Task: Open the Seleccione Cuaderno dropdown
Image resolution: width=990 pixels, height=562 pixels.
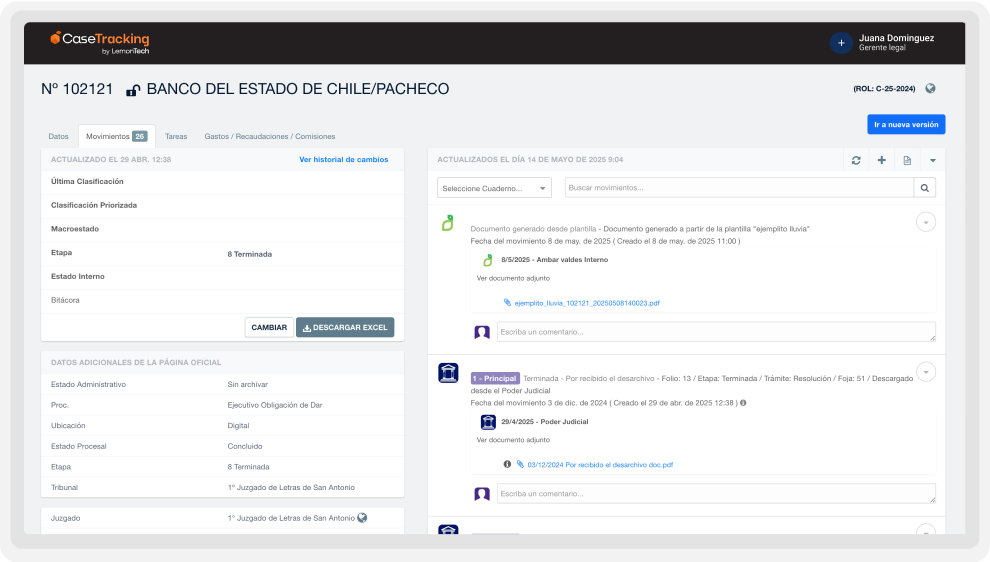Action: [x=494, y=188]
